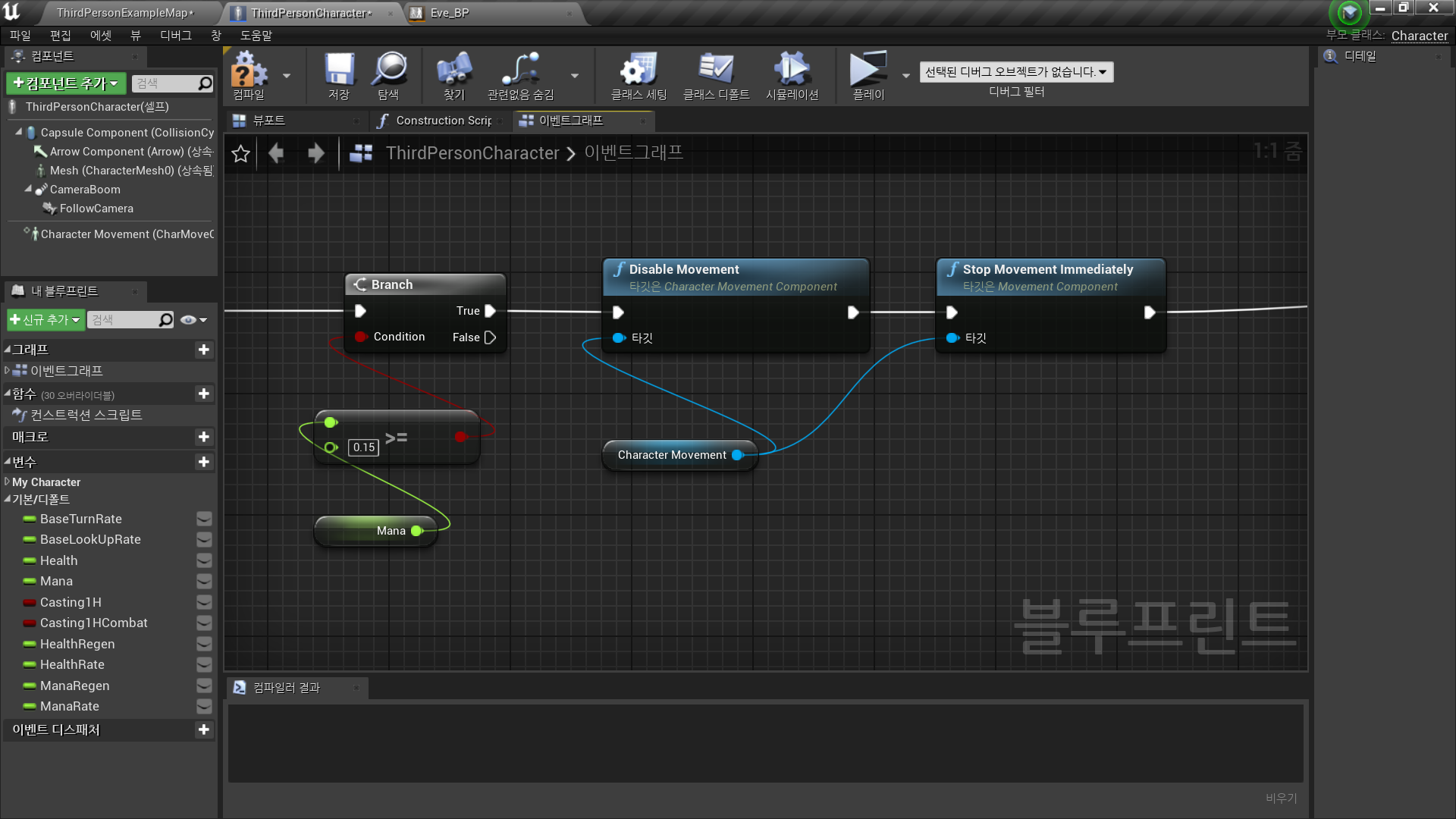
Task: Click the 0.15 value field on comparison node
Action: (x=364, y=447)
